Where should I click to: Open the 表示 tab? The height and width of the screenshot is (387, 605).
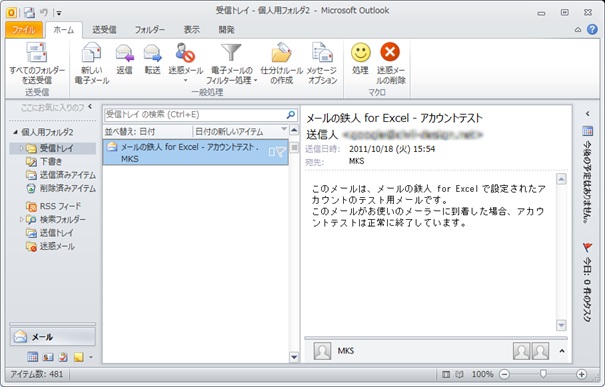click(191, 30)
